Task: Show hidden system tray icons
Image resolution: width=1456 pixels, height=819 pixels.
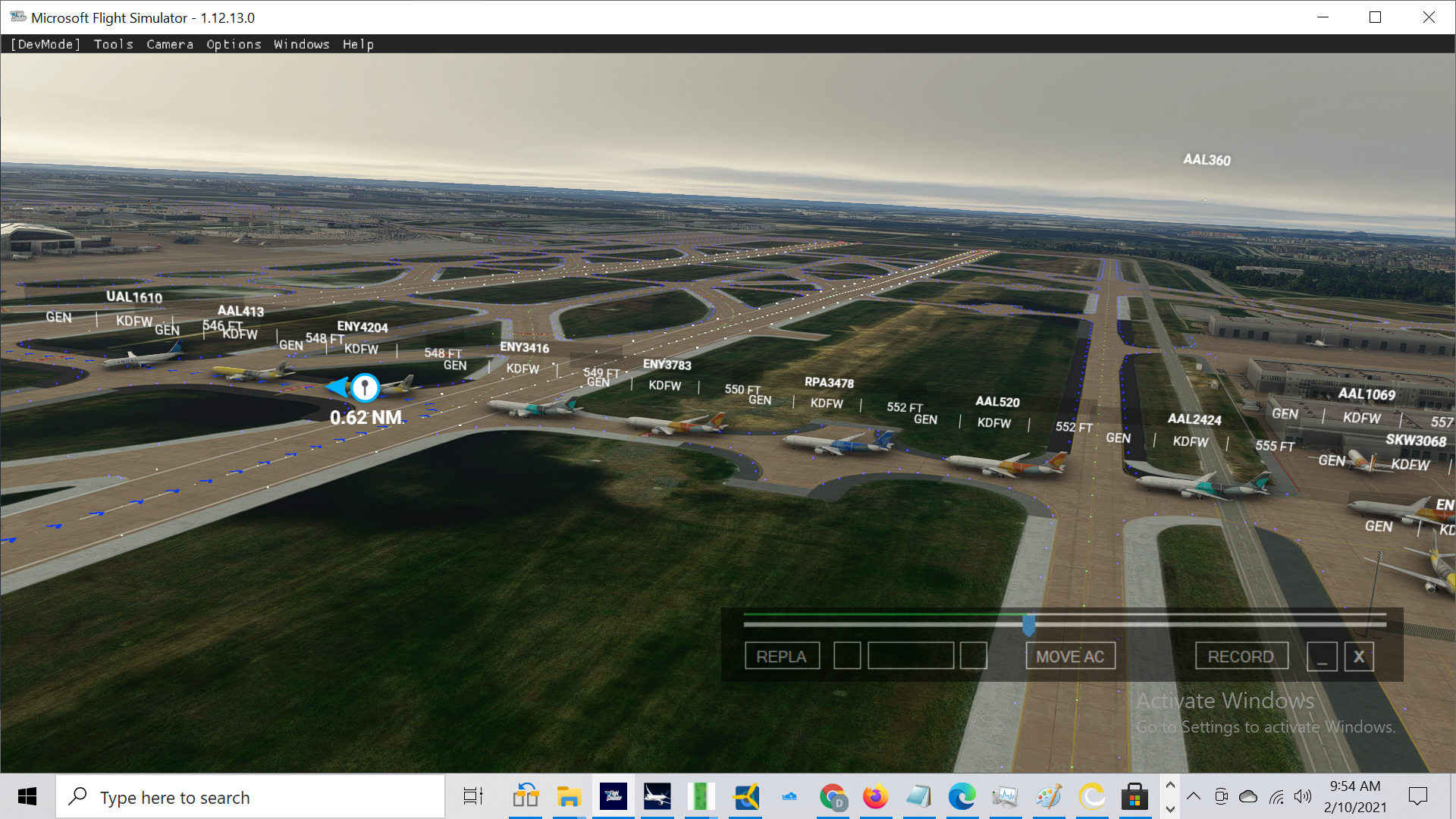Action: [x=1194, y=796]
